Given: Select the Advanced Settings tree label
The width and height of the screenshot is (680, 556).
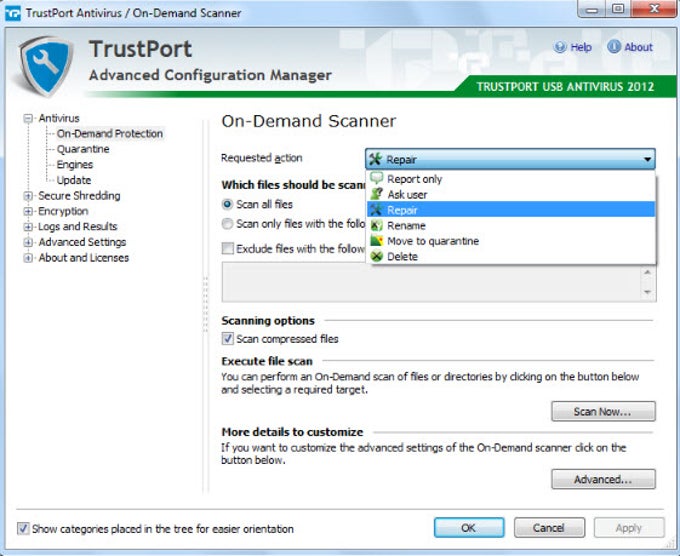Looking at the screenshot, I should pyautogui.click(x=82, y=242).
